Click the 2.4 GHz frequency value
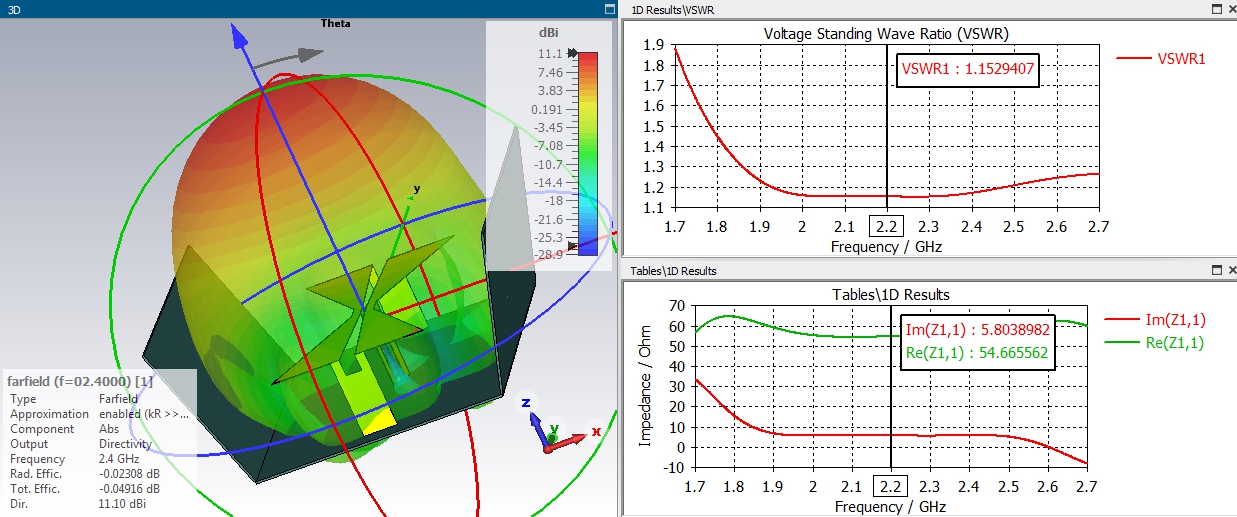The image size is (1237, 517). coord(120,458)
